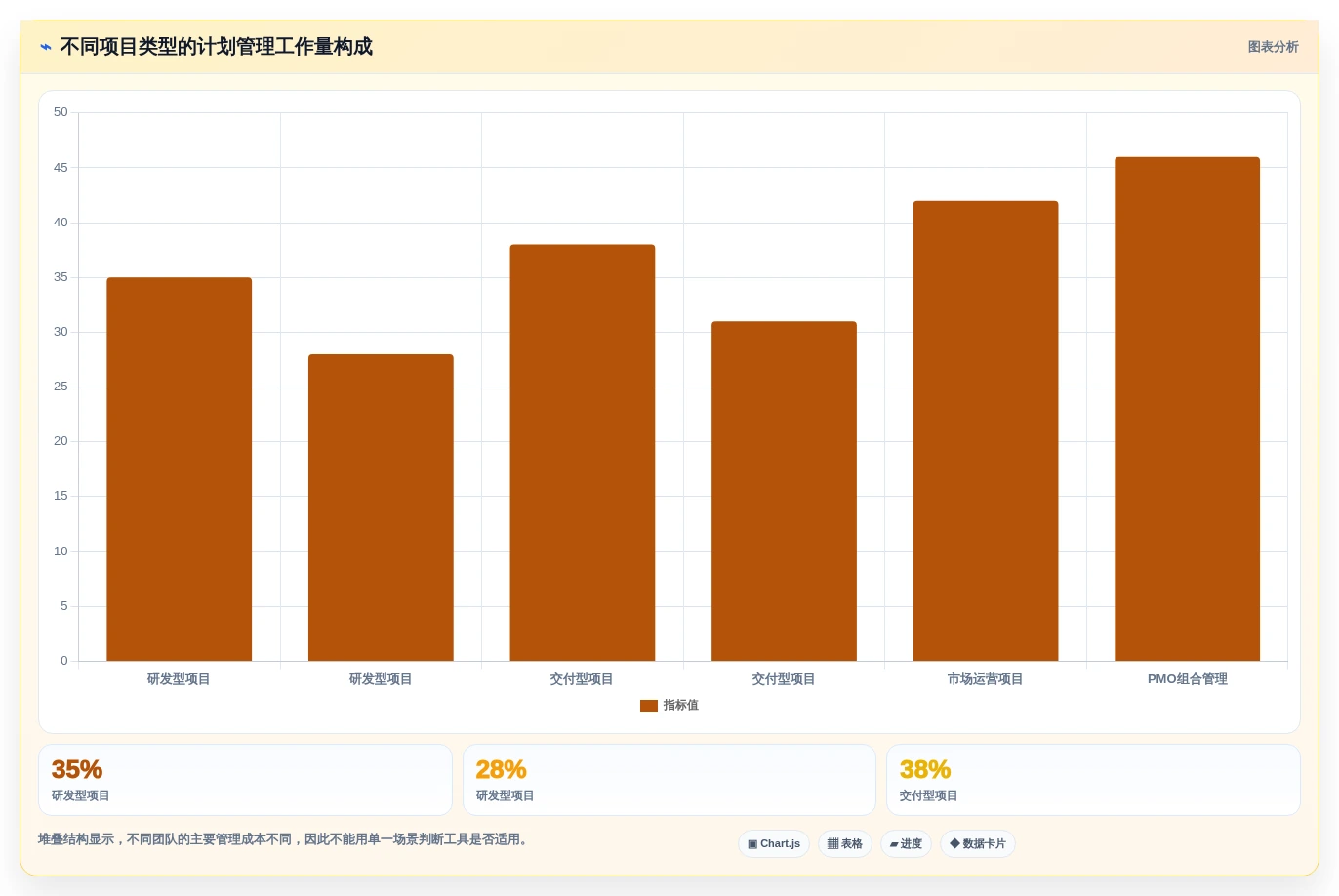Image resolution: width=1339 pixels, height=896 pixels.
Task: Click the 市场运营项目 axis label
Action: (986, 679)
